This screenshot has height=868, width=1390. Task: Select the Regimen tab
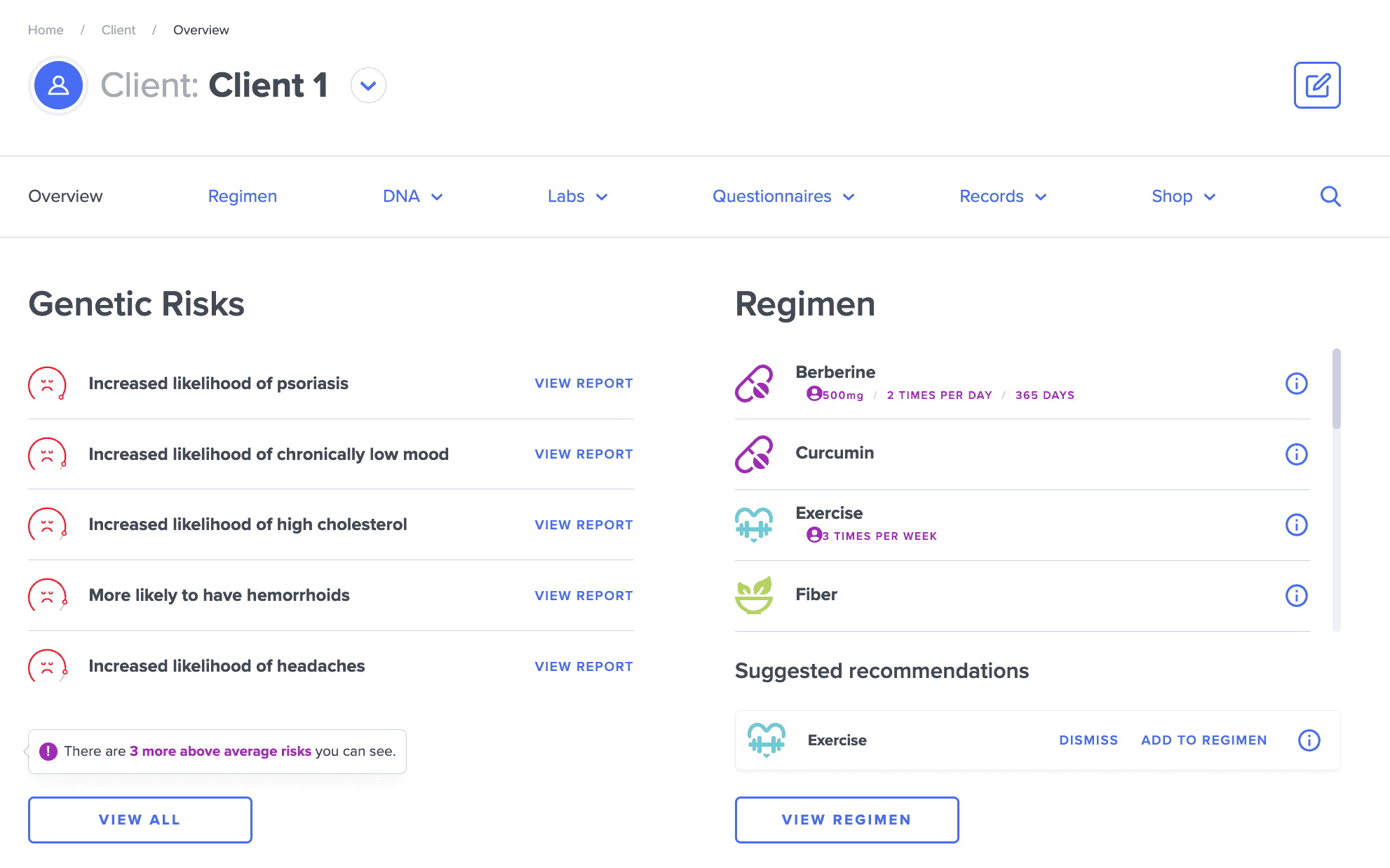[x=243, y=196]
